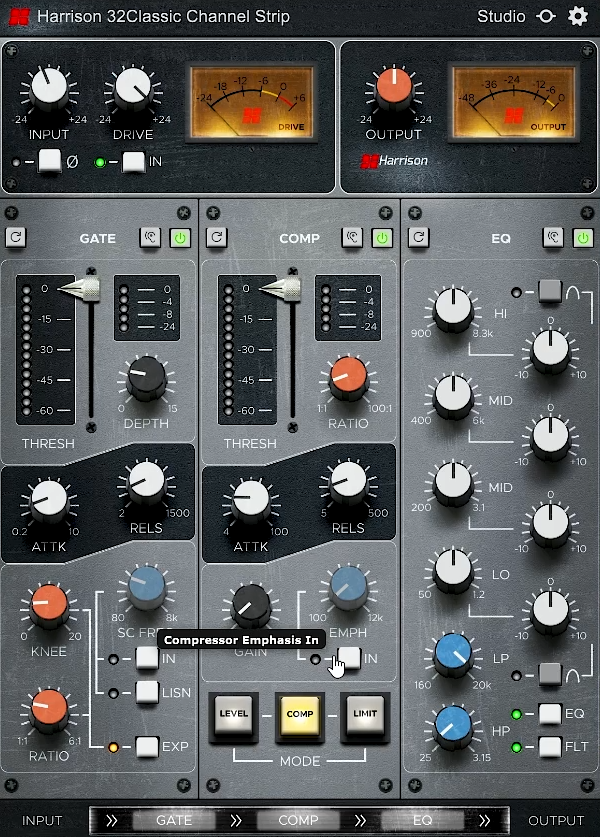This screenshot has height=837, width=600.
Task: Click the gate KNEE knob
Action: pos(49,605)
